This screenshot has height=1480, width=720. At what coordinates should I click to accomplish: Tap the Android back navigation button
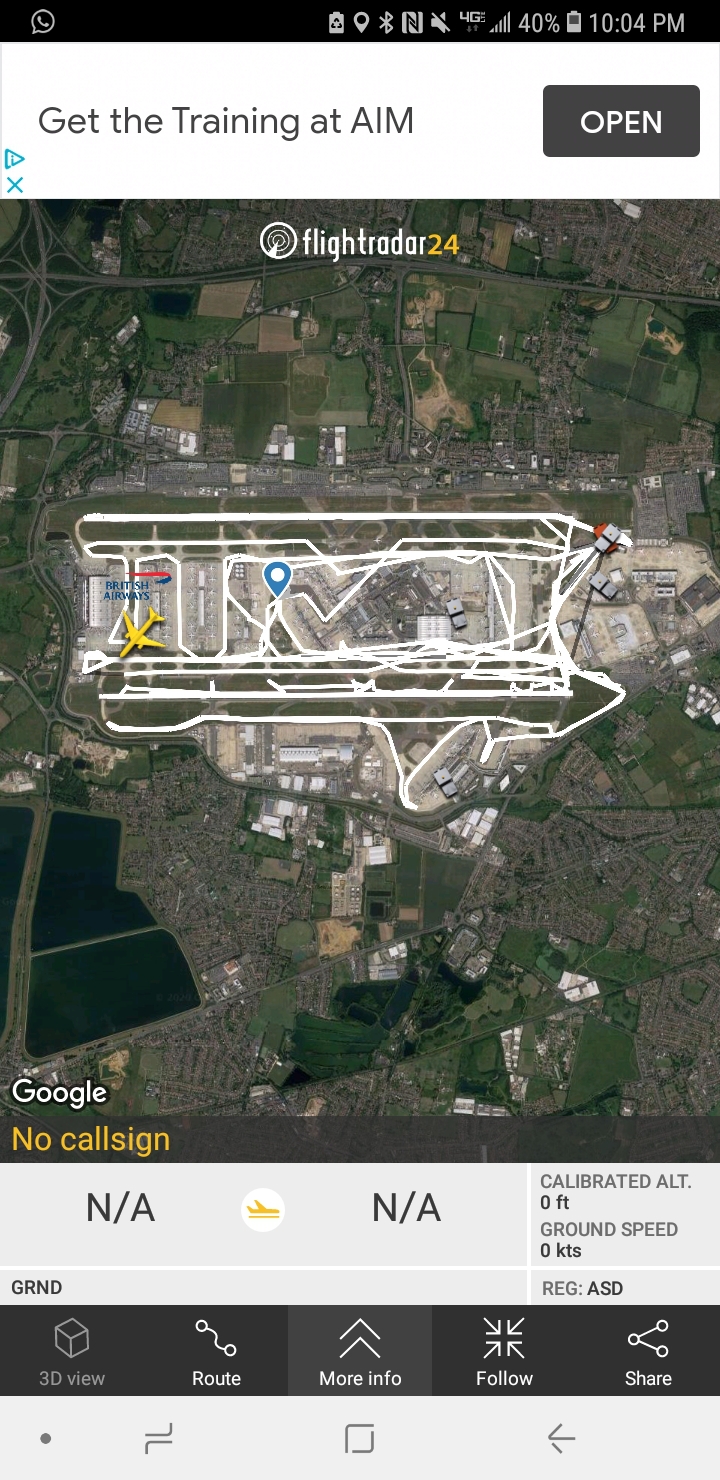[x=561, y=1439]
